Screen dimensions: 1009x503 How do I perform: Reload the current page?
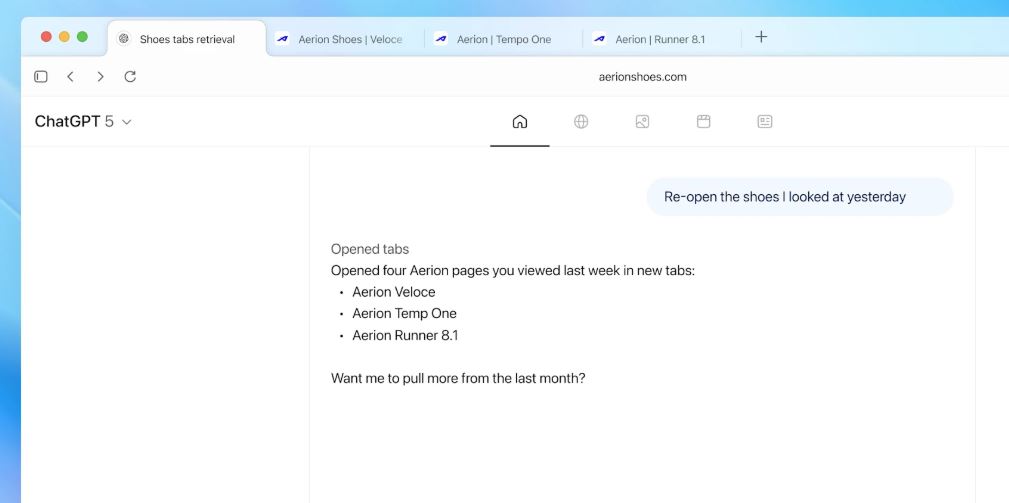(130, 76)
